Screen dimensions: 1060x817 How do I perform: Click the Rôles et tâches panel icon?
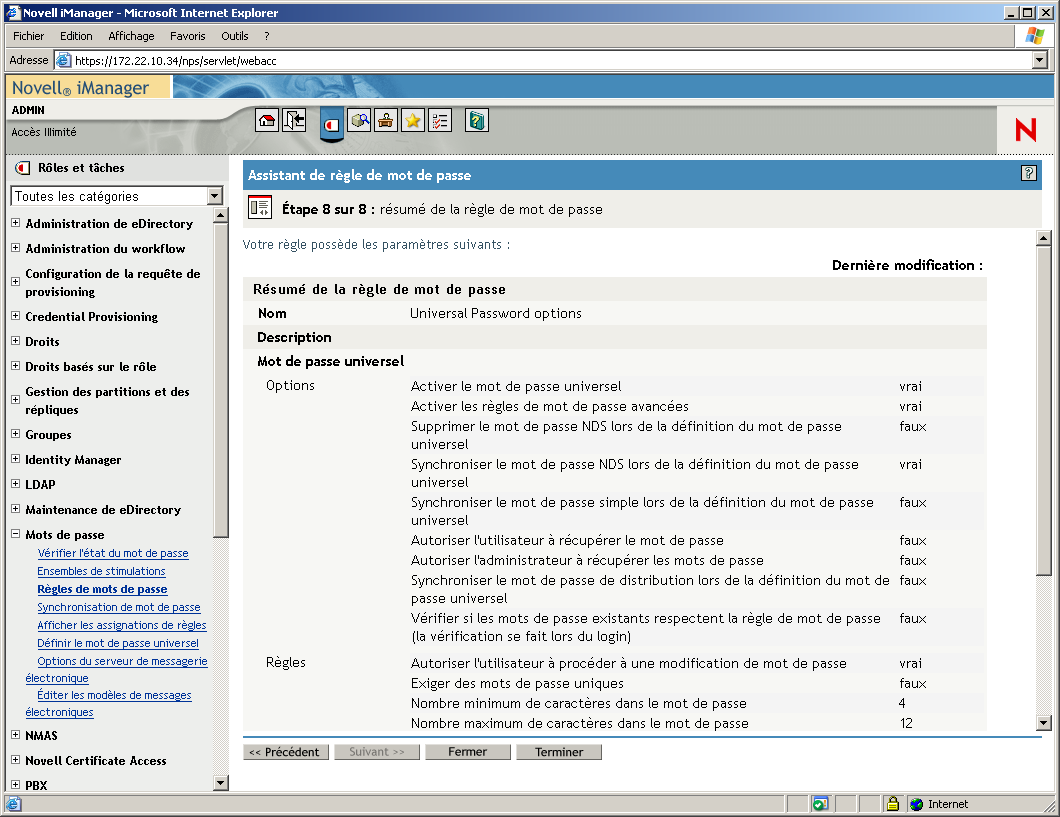pyautogui.click(x=22, y=168)
